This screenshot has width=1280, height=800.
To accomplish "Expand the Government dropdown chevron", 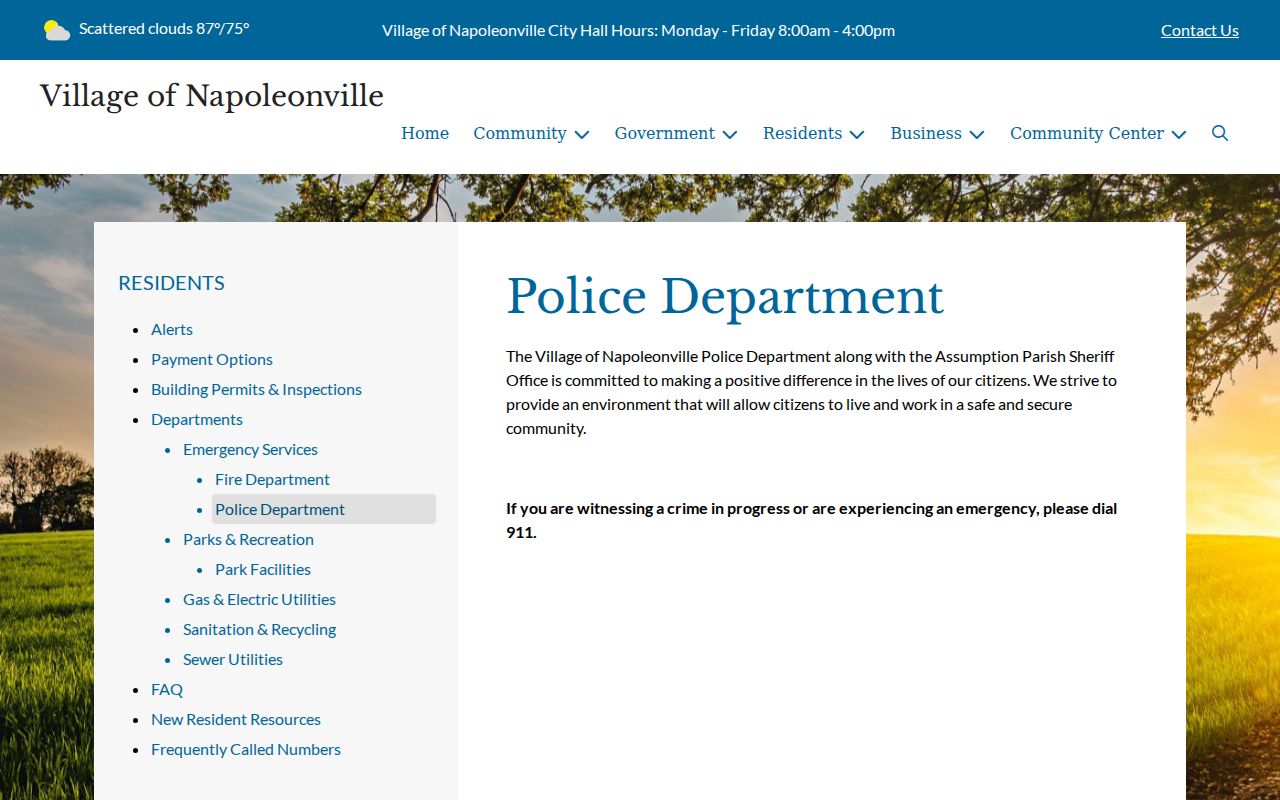I will pos(730,134).
